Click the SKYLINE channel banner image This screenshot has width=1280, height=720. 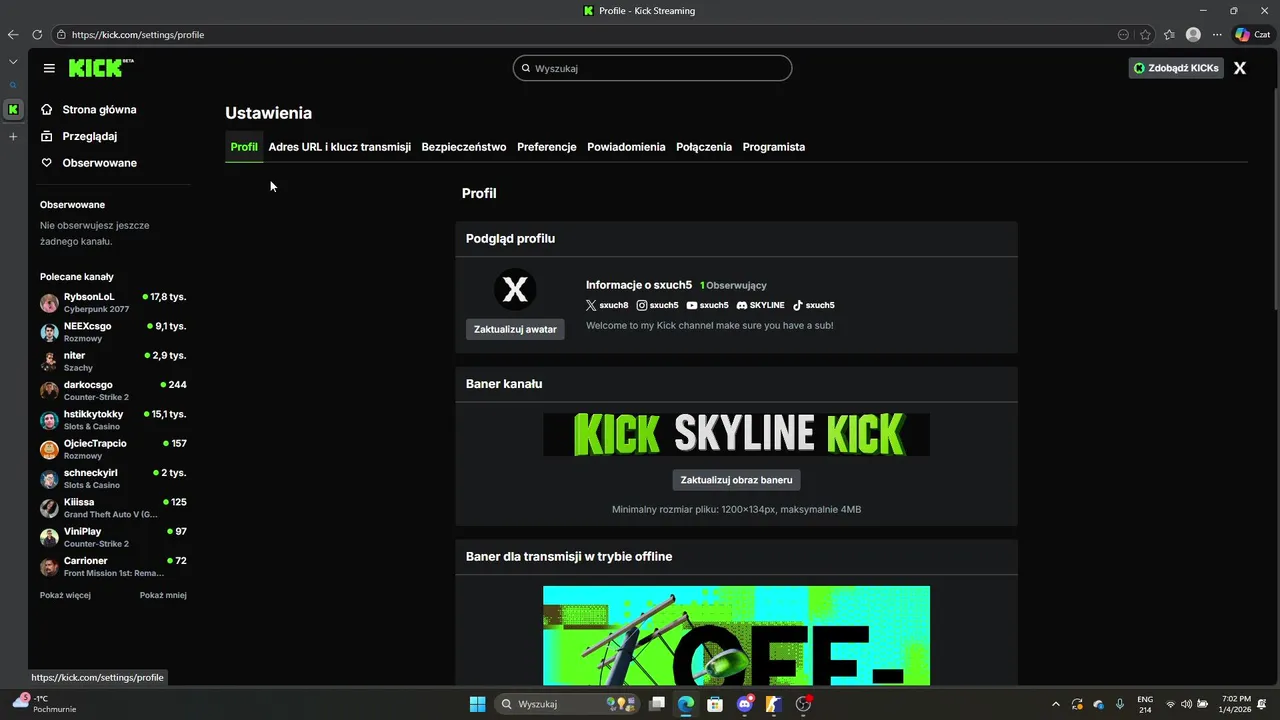point(737,434)
